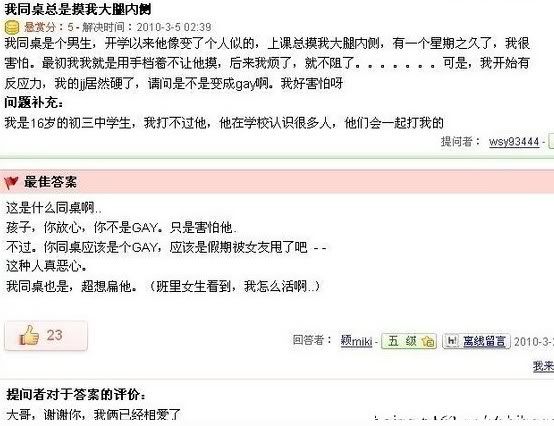The height and width of the screenshot is (426, 554).
Task: Click the answer date 2010-3 text
Action: pos(534,342)
